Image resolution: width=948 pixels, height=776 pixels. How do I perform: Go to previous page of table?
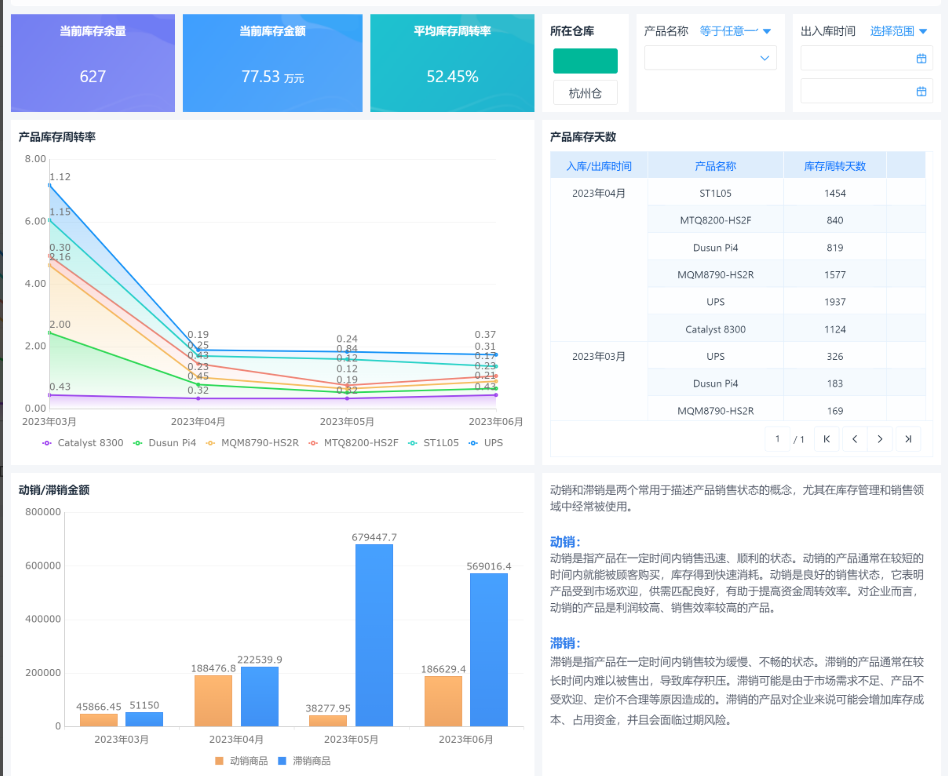pyautogui.click(x=854, y=439)
